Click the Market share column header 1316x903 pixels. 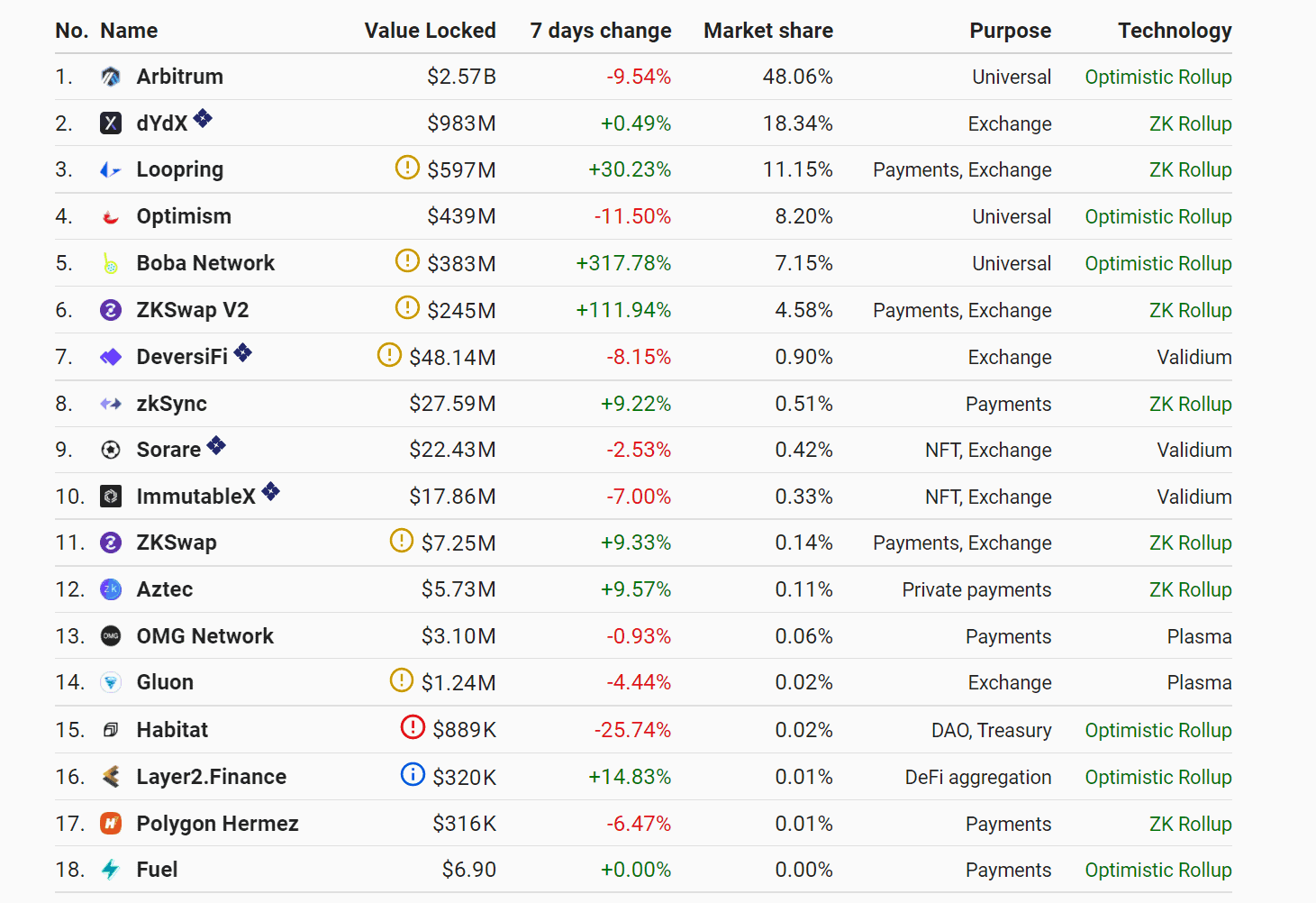[x=767, y=31]
